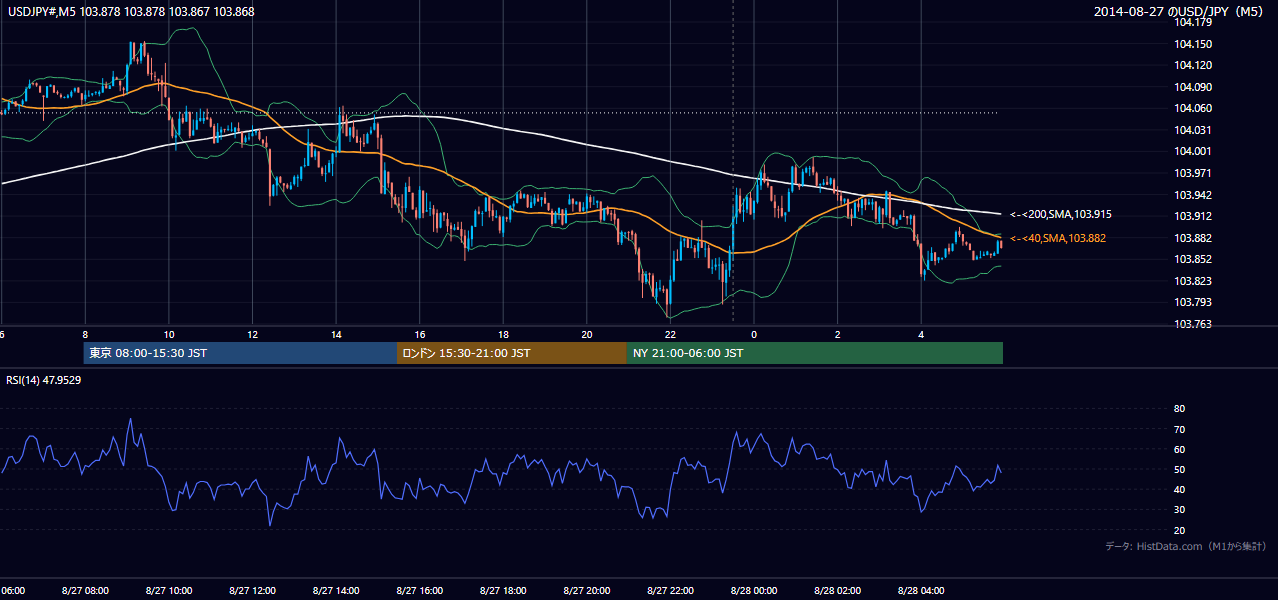The width and height of the screenshot is (1278, 600).
Task: Click the 8/27 14:00 time axis label
Action: coord(336,591)
